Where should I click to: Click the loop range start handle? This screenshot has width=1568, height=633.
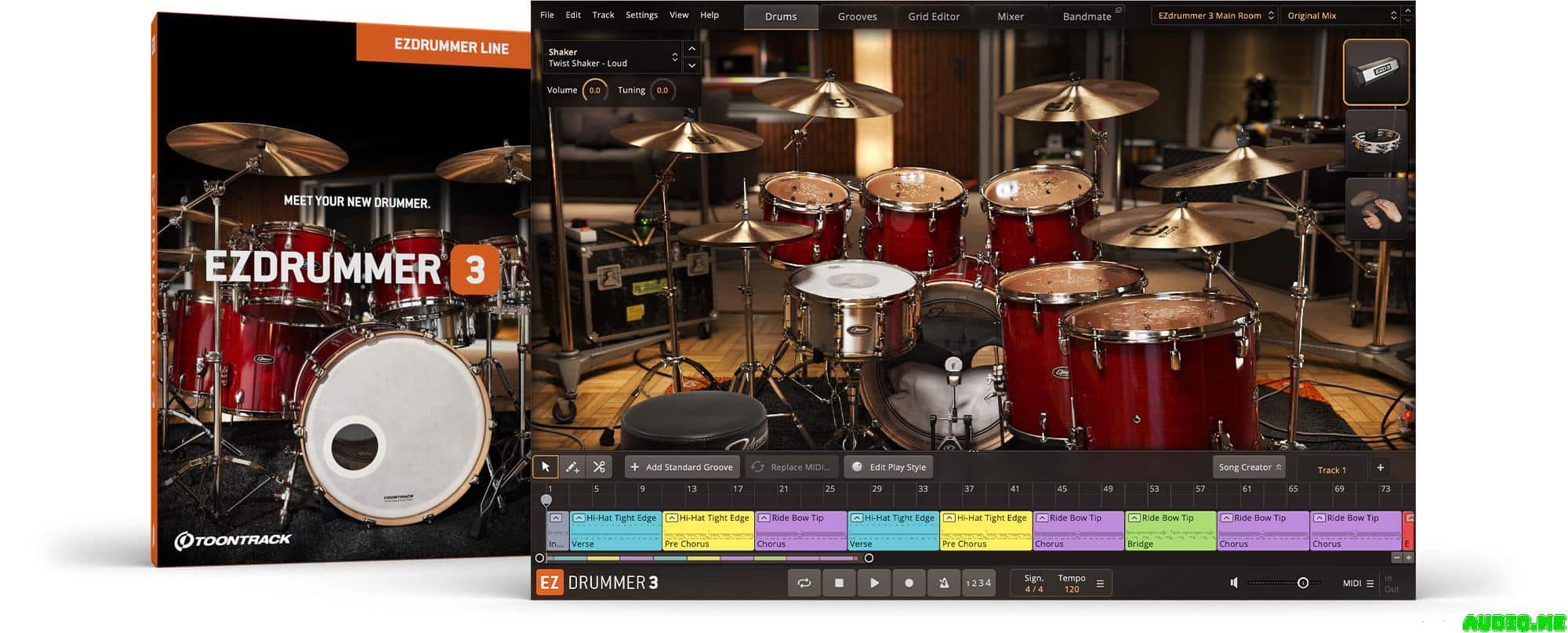pyautogui.click(x=539, y=558)
